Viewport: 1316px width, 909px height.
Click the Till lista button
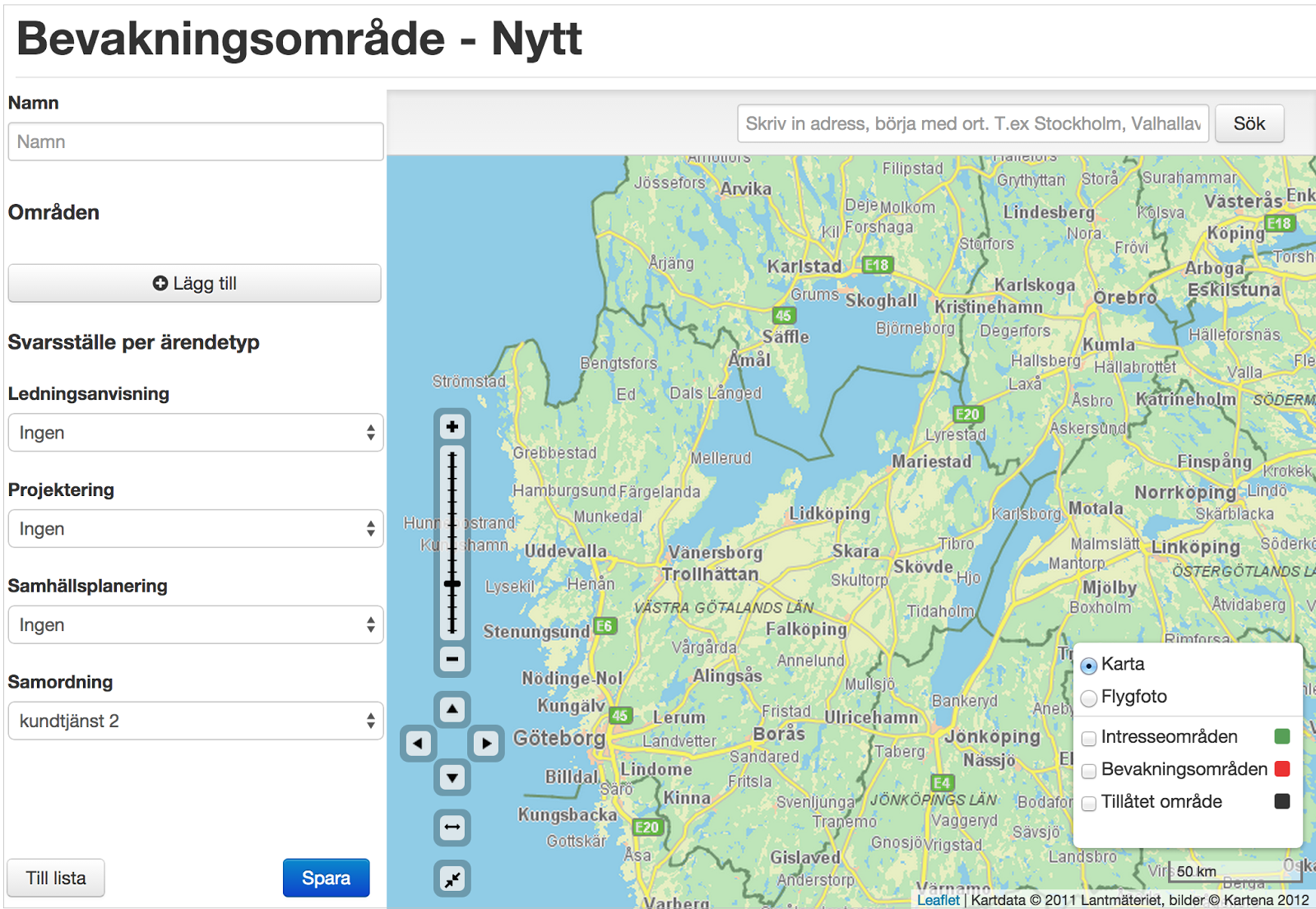[x=56, y=878]
